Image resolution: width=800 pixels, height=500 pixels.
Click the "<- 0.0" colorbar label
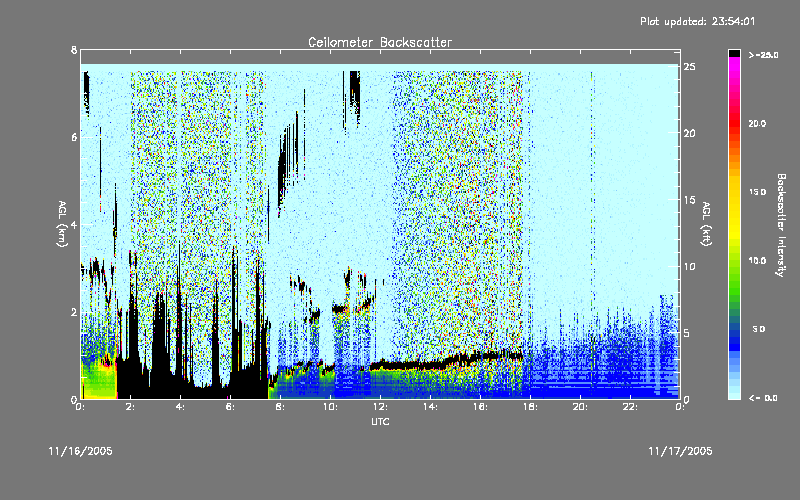pos(763,398)
